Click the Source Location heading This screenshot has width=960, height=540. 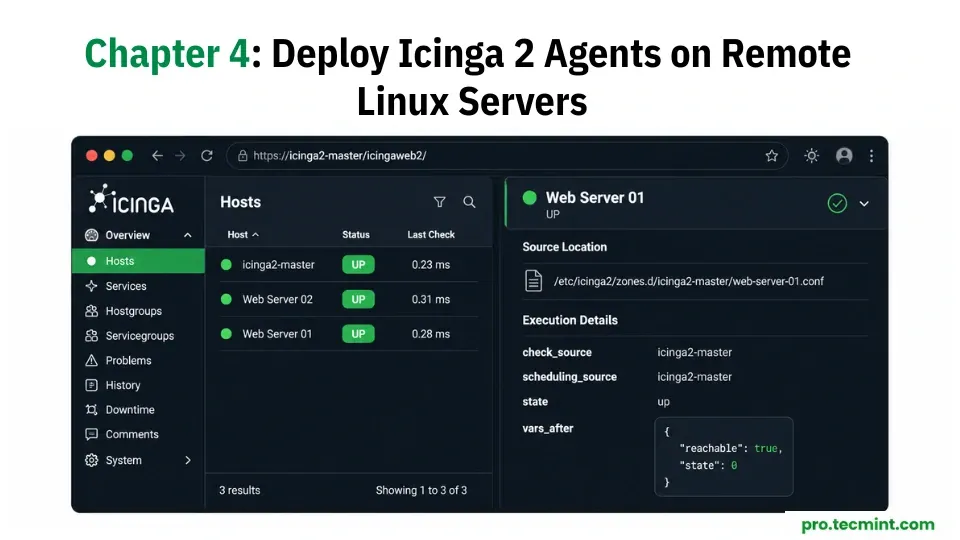(x=564, y=247)
